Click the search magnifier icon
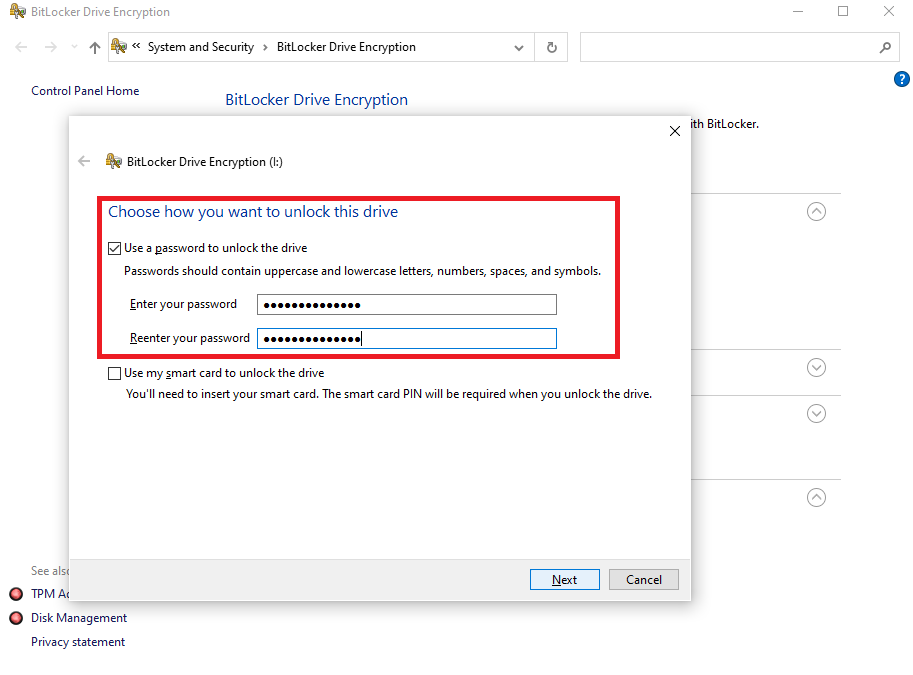Image resolution: width=913 pixels, height=675 pixels. click(x=885, y=47)
